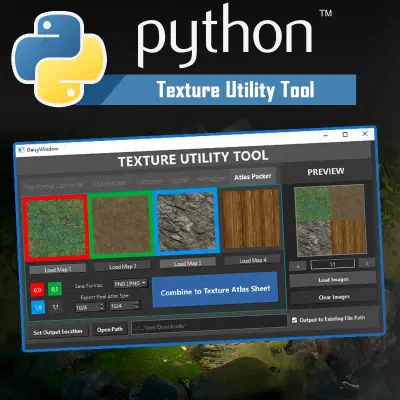Click the window icon in title bar
The height and width of the screenshot is (400, 400).
(x=21, y=150)
